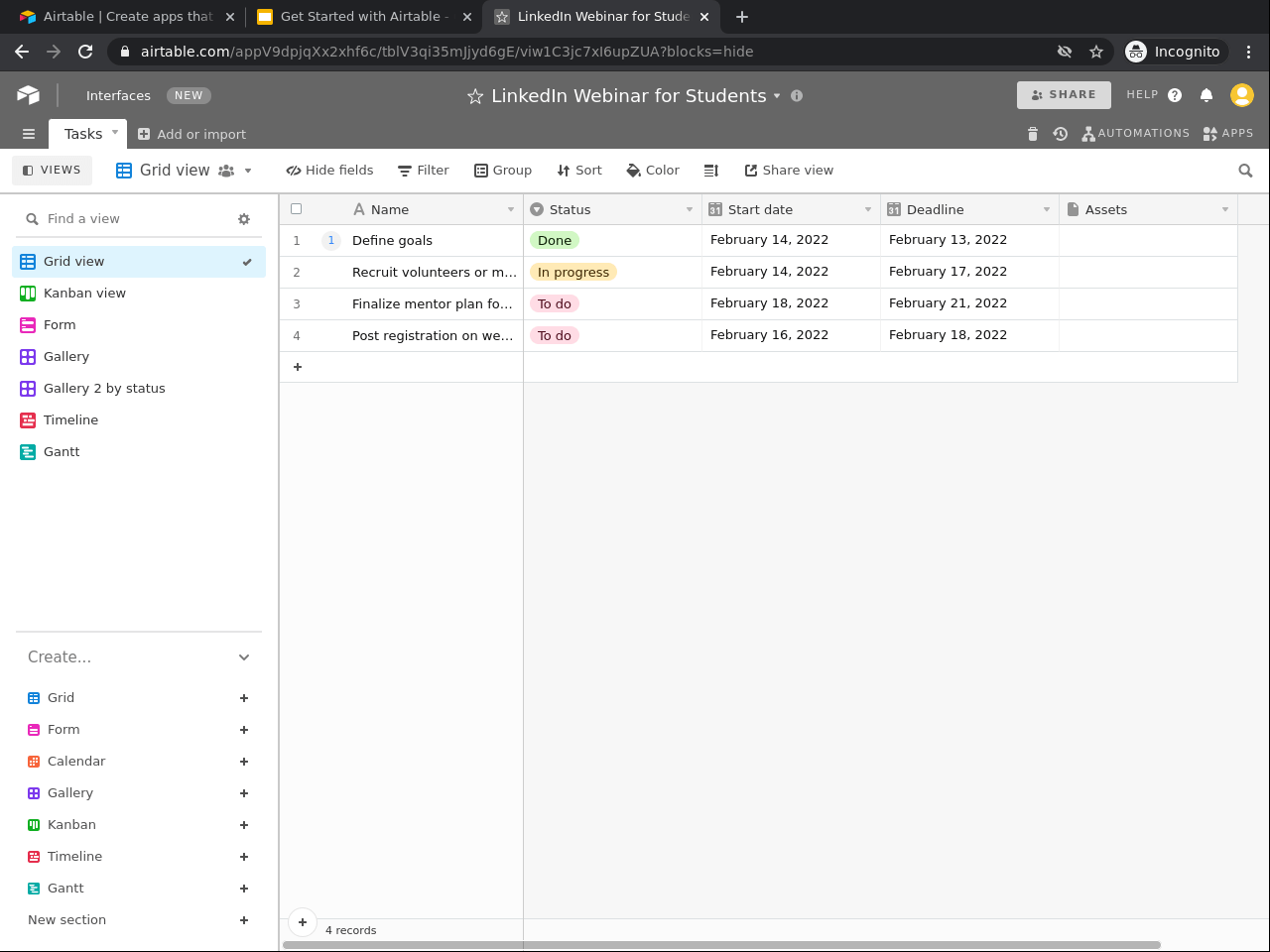
Task: Click the help question mark icon
Action: click(x=1175, y=95)
